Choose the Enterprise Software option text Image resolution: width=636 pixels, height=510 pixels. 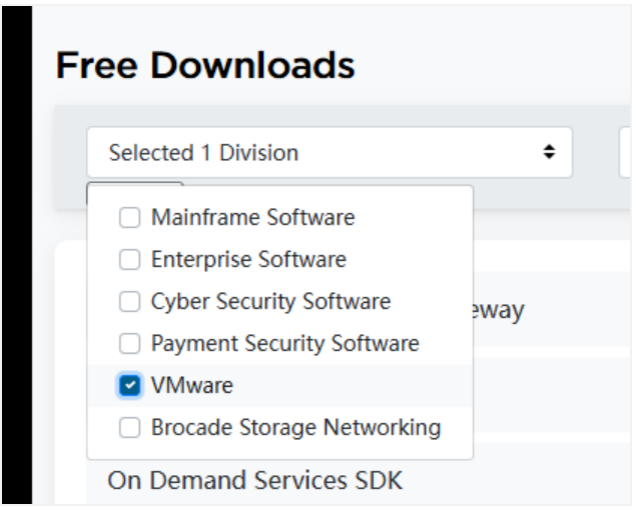[x=249, y=259]
